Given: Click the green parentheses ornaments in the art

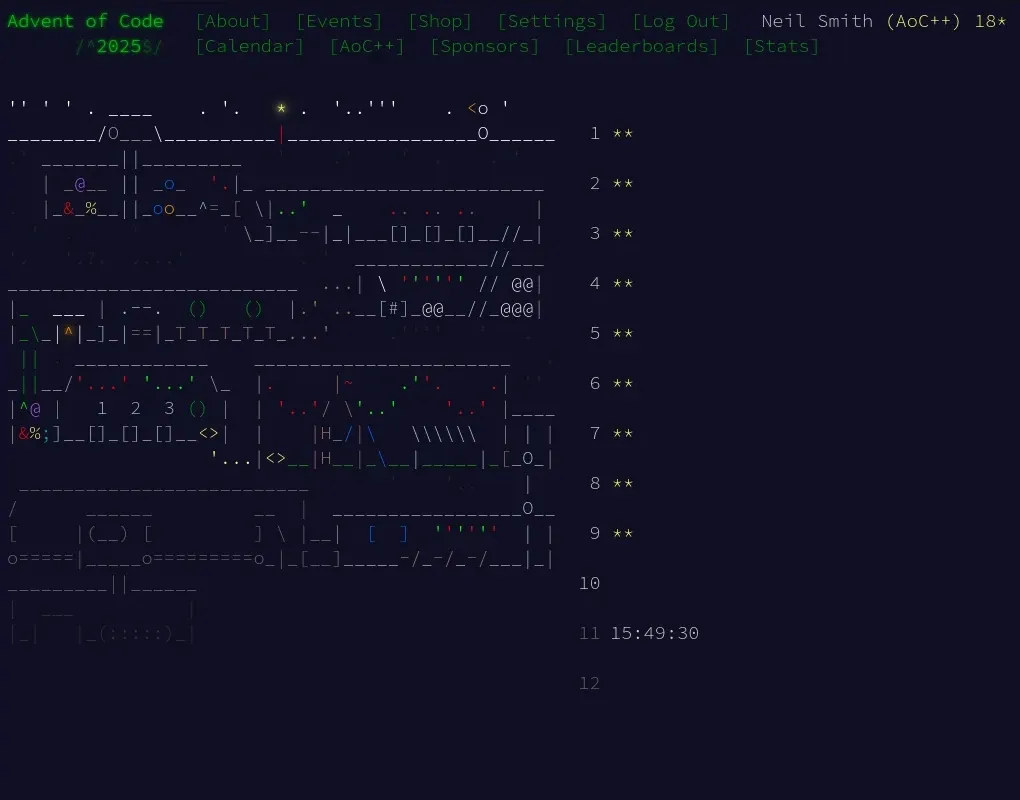Looking at the screenshot, I should 197,308.
